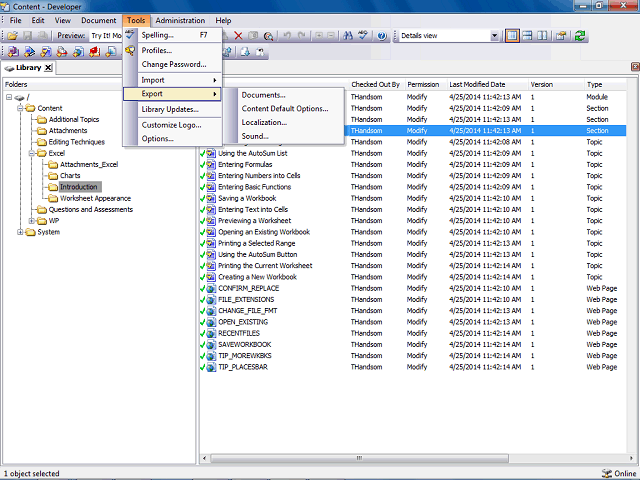Select the TIP_PLACESBAR web page row
Screen dimensions: 640x480
tap(413, 367)
